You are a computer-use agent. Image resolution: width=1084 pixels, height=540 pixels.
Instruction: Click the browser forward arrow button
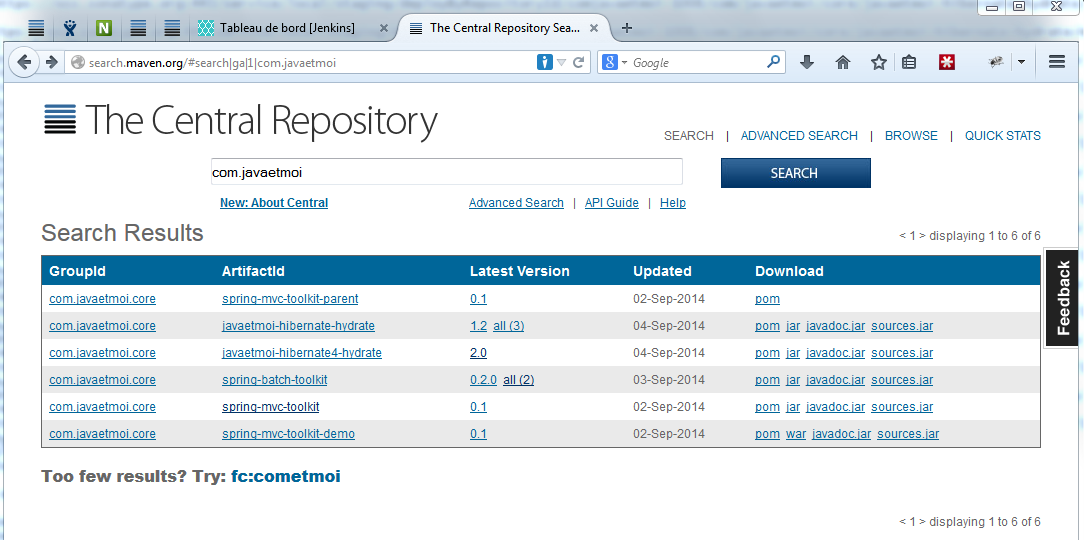click(51, 62)
